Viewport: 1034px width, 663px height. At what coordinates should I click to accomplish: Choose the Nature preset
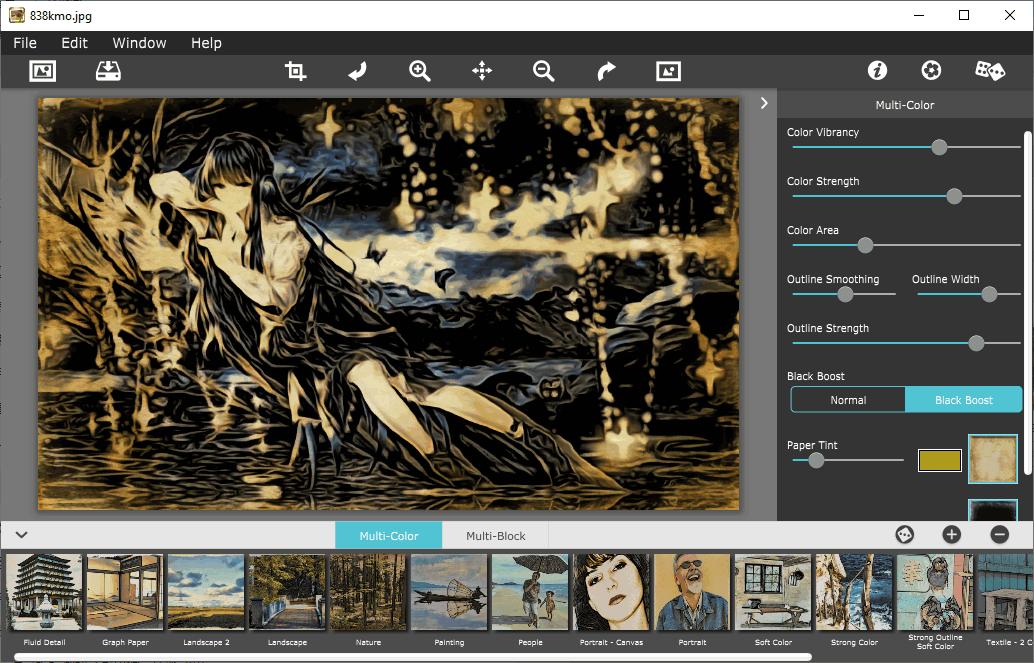[x=368, y=592]
